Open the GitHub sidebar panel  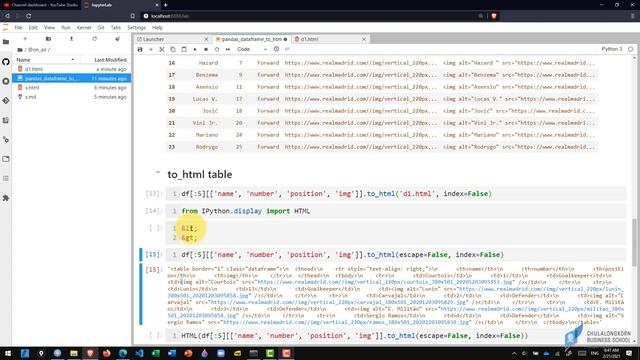click(x=6, y=62)
